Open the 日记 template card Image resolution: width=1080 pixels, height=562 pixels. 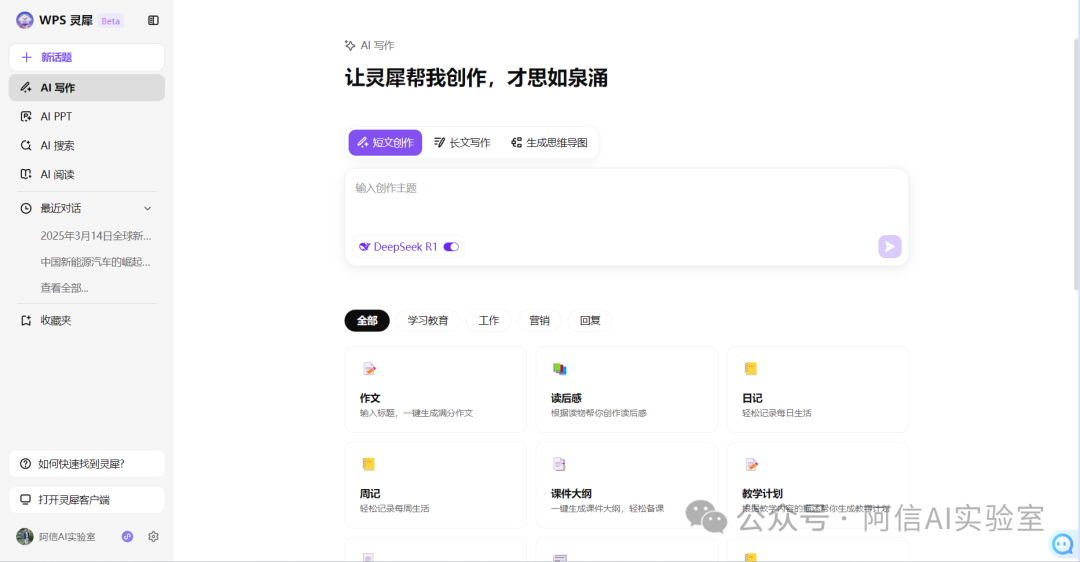pos(818,390)
